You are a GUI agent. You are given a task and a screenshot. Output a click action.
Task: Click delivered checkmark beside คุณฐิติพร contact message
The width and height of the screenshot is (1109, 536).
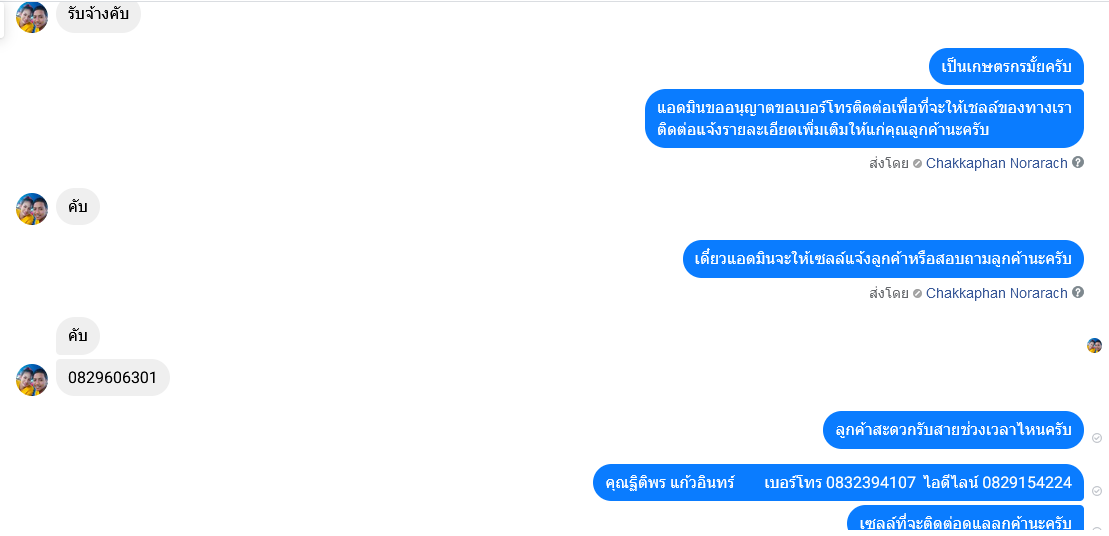1097,491
